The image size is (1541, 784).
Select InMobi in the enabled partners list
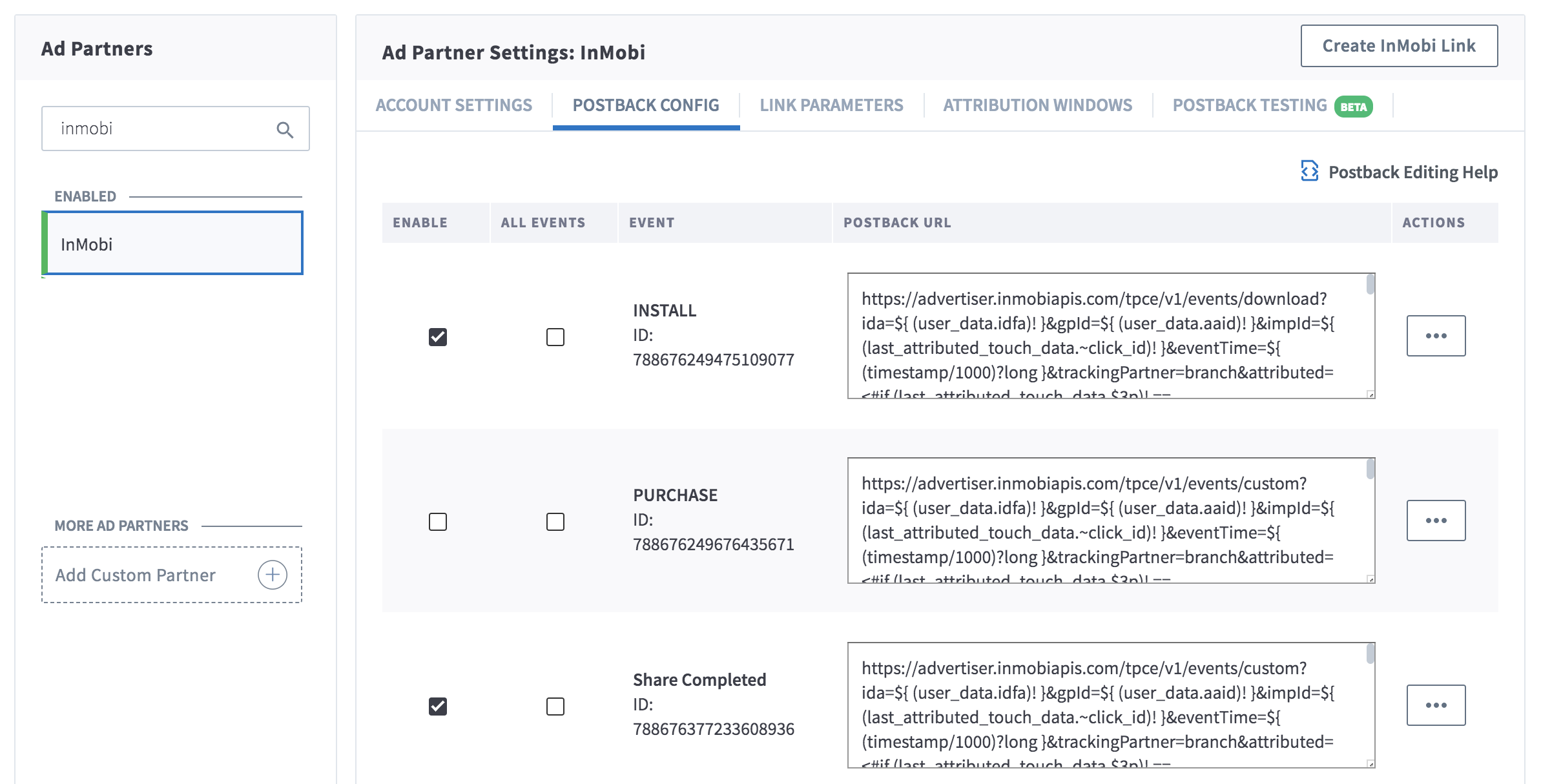[173, 244]
